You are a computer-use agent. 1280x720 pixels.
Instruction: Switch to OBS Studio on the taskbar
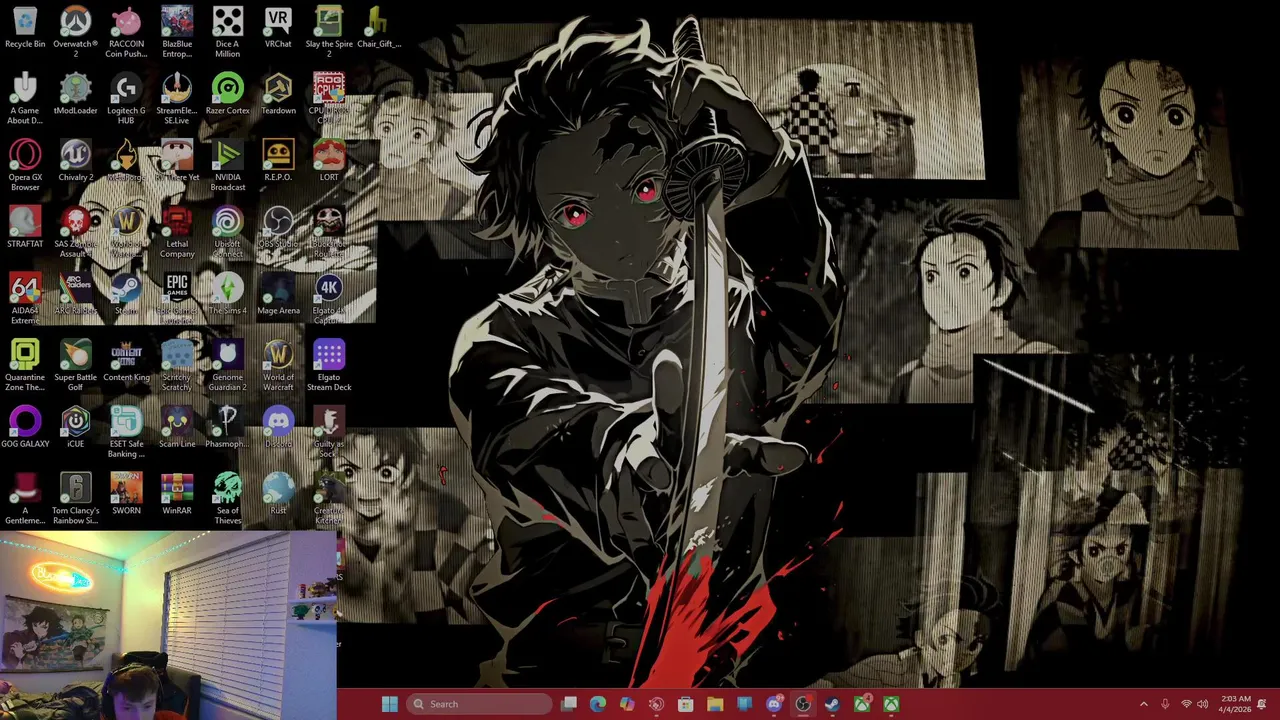coord(803,704)
